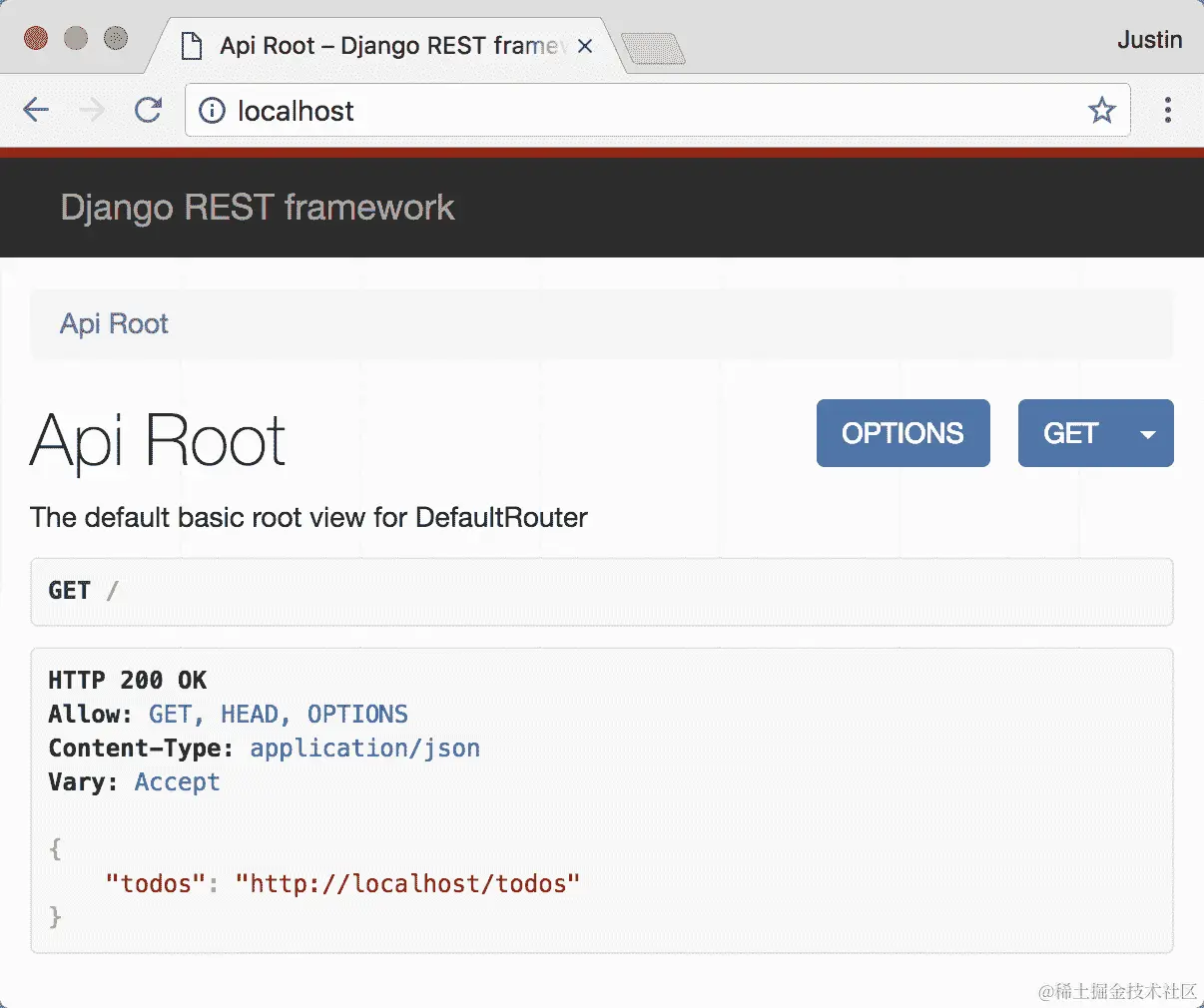Click the DefaultRouter description text
Viewport: 1204px width, 1008px height.
pyautogui.click(x=308, y=517)
